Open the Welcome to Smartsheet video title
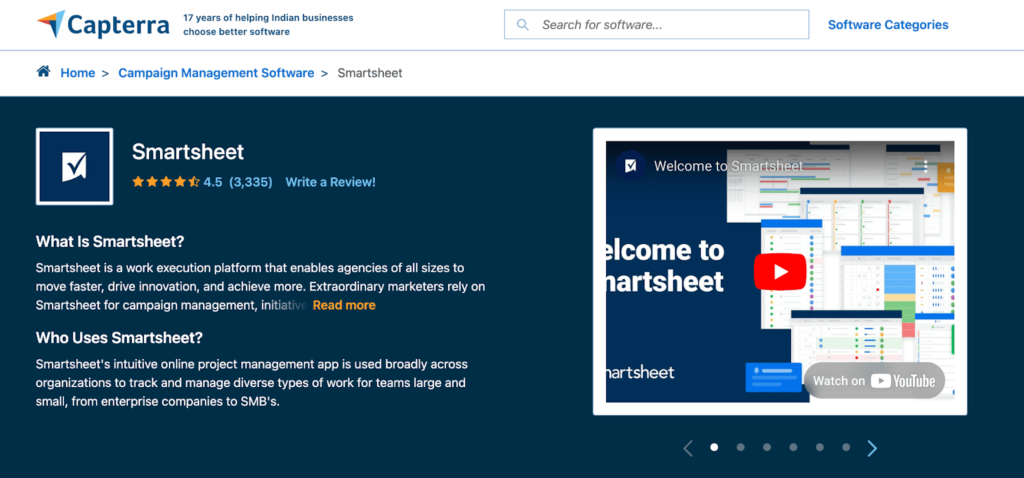This screenshot has height=478, width=1024. (x=728, y=166)
